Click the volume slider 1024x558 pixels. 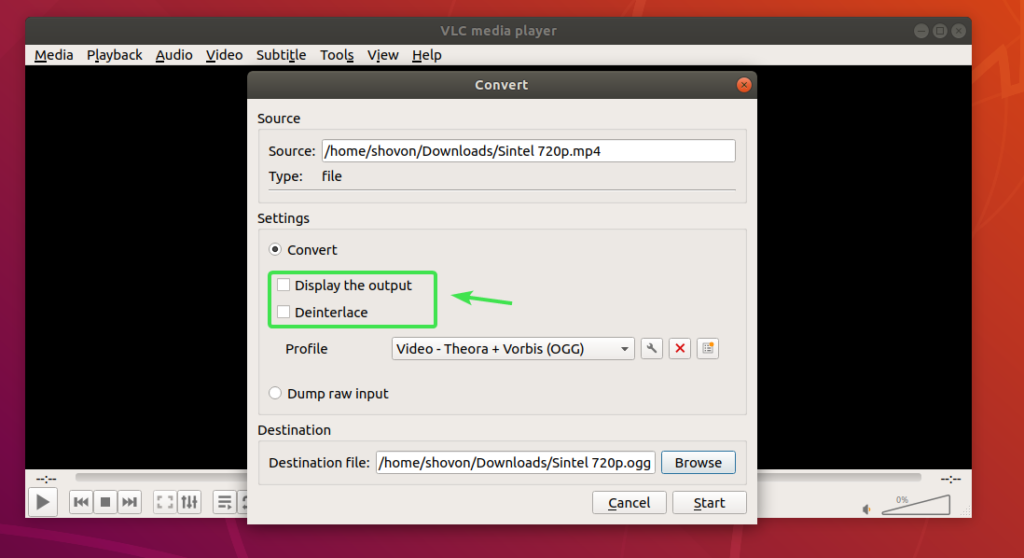tap(915, 506)
